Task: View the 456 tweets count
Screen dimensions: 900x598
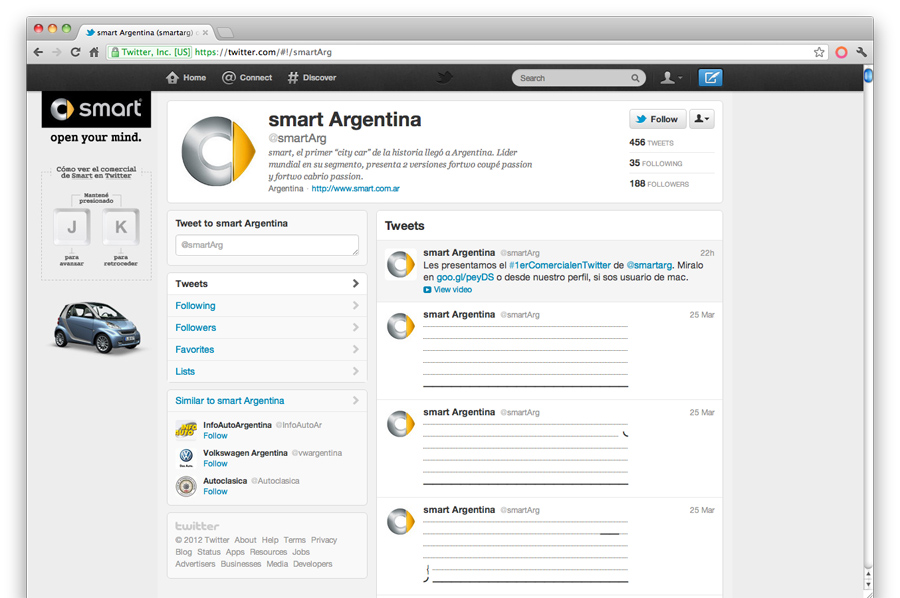Action: pos(651,142)
